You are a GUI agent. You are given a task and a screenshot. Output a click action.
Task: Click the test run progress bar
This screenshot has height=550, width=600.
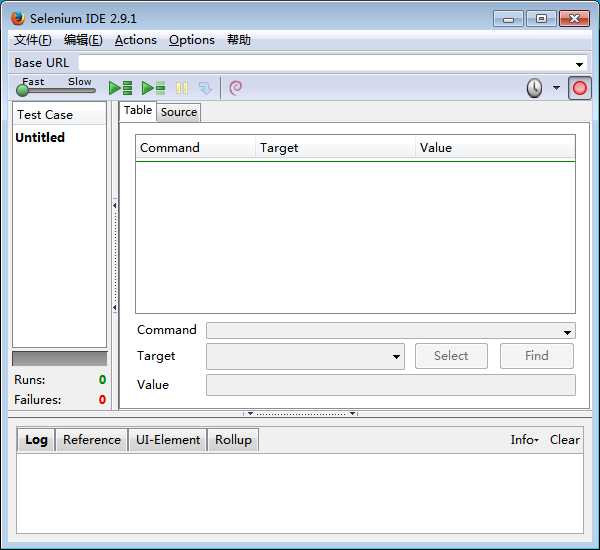click(x=60, y=359)
